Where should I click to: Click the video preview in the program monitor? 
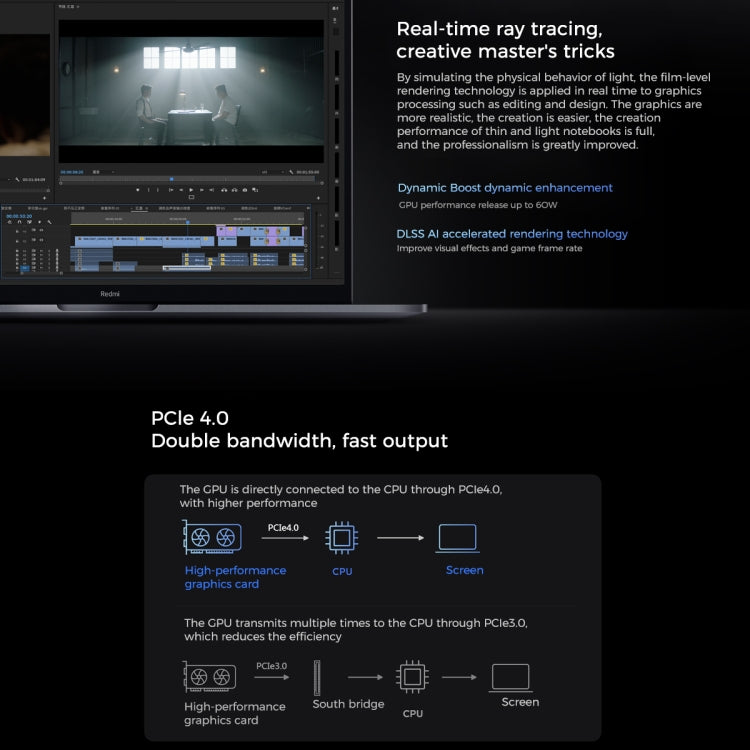point(190,90)
